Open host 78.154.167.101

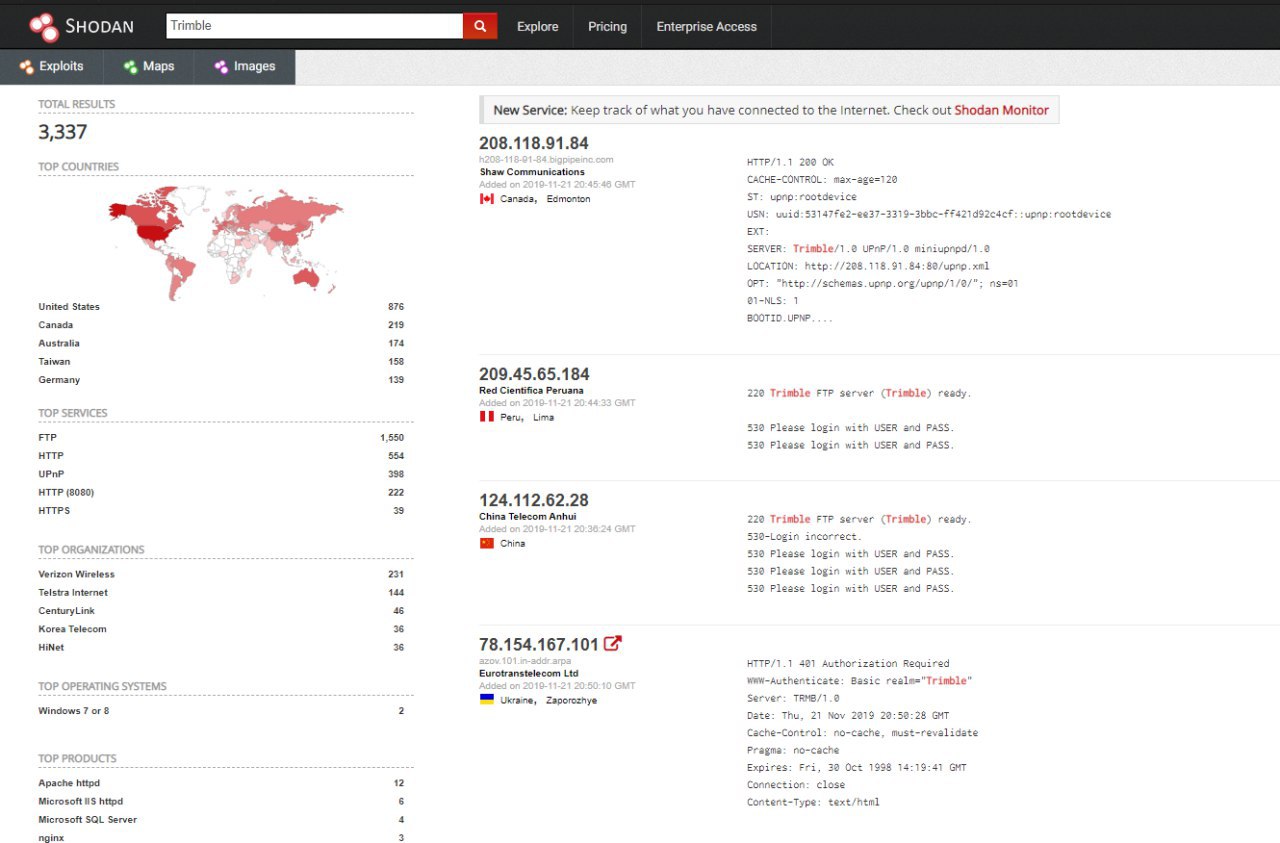(539, 644)
